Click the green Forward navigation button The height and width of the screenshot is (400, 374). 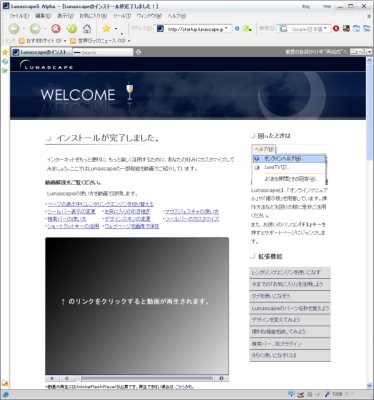pos(35,29)
